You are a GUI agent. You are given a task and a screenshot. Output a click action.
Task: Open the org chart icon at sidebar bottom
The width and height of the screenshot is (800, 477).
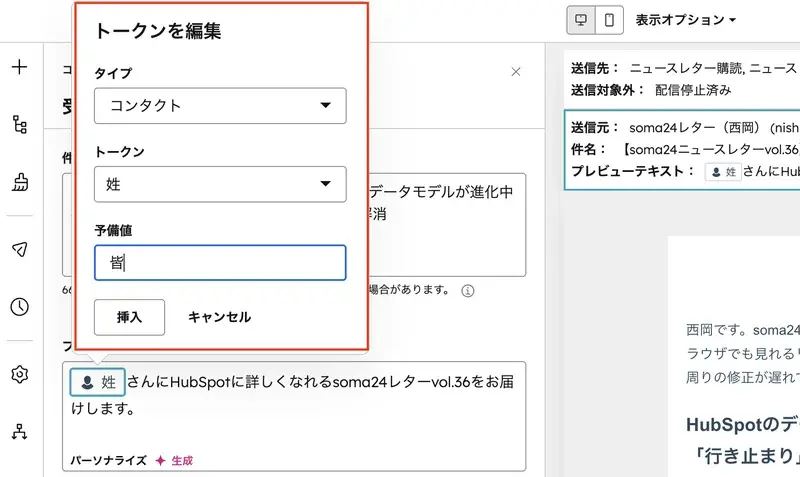point(19,432)
